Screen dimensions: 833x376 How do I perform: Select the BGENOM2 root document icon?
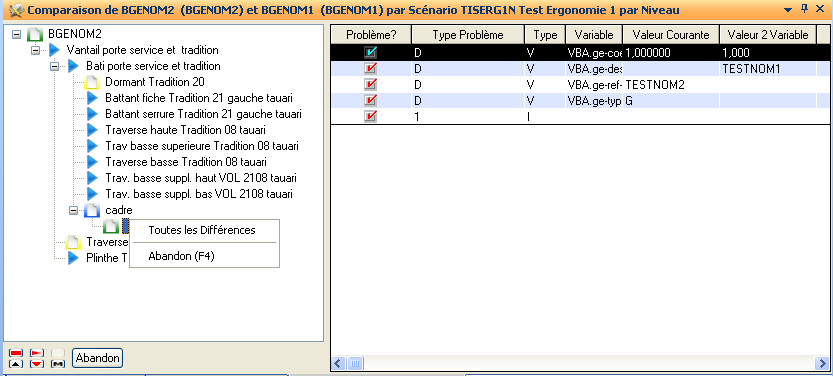click(x=35, y=34)
